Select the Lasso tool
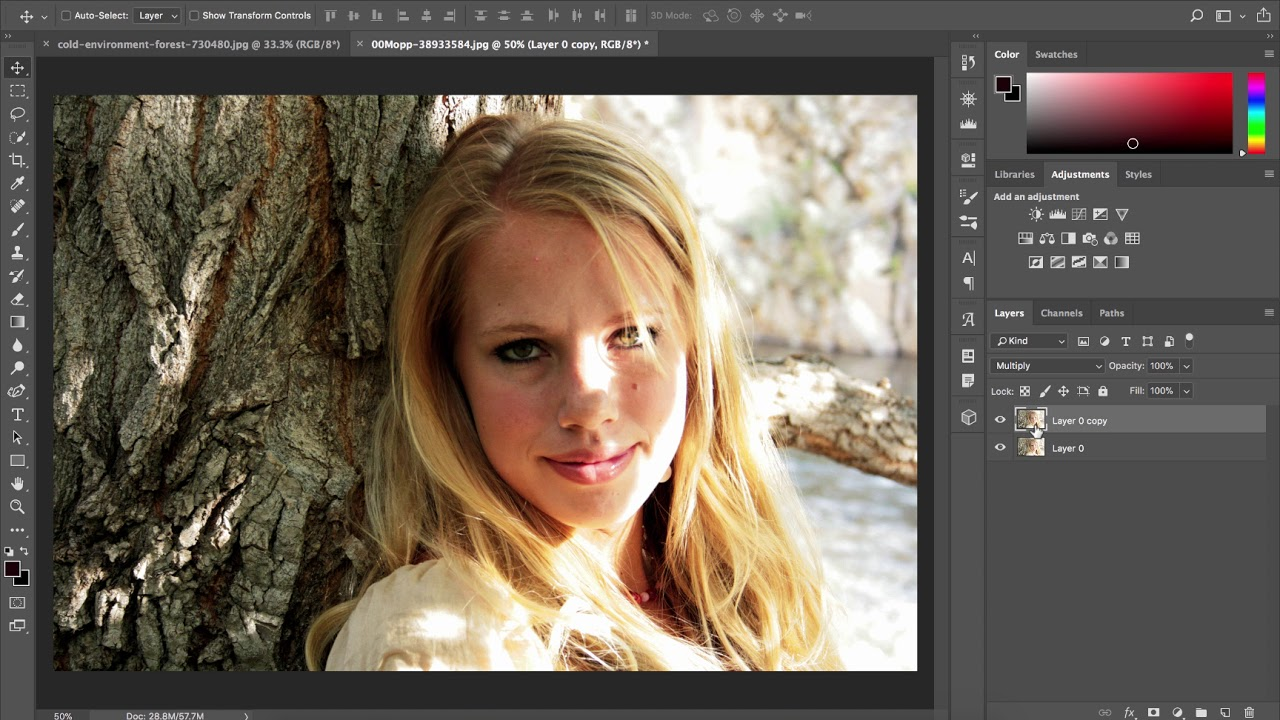1280x720 pixels. [16, 113]
